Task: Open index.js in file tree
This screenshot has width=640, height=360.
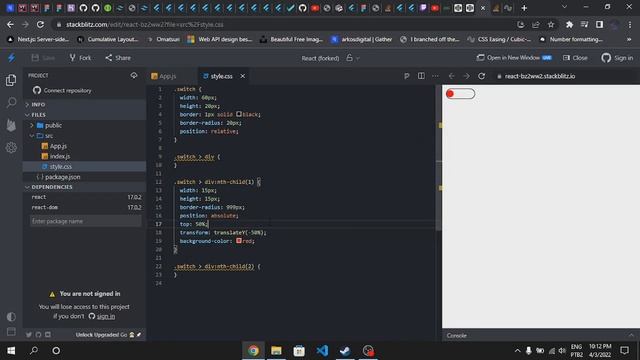Action: tap(84, 156)
